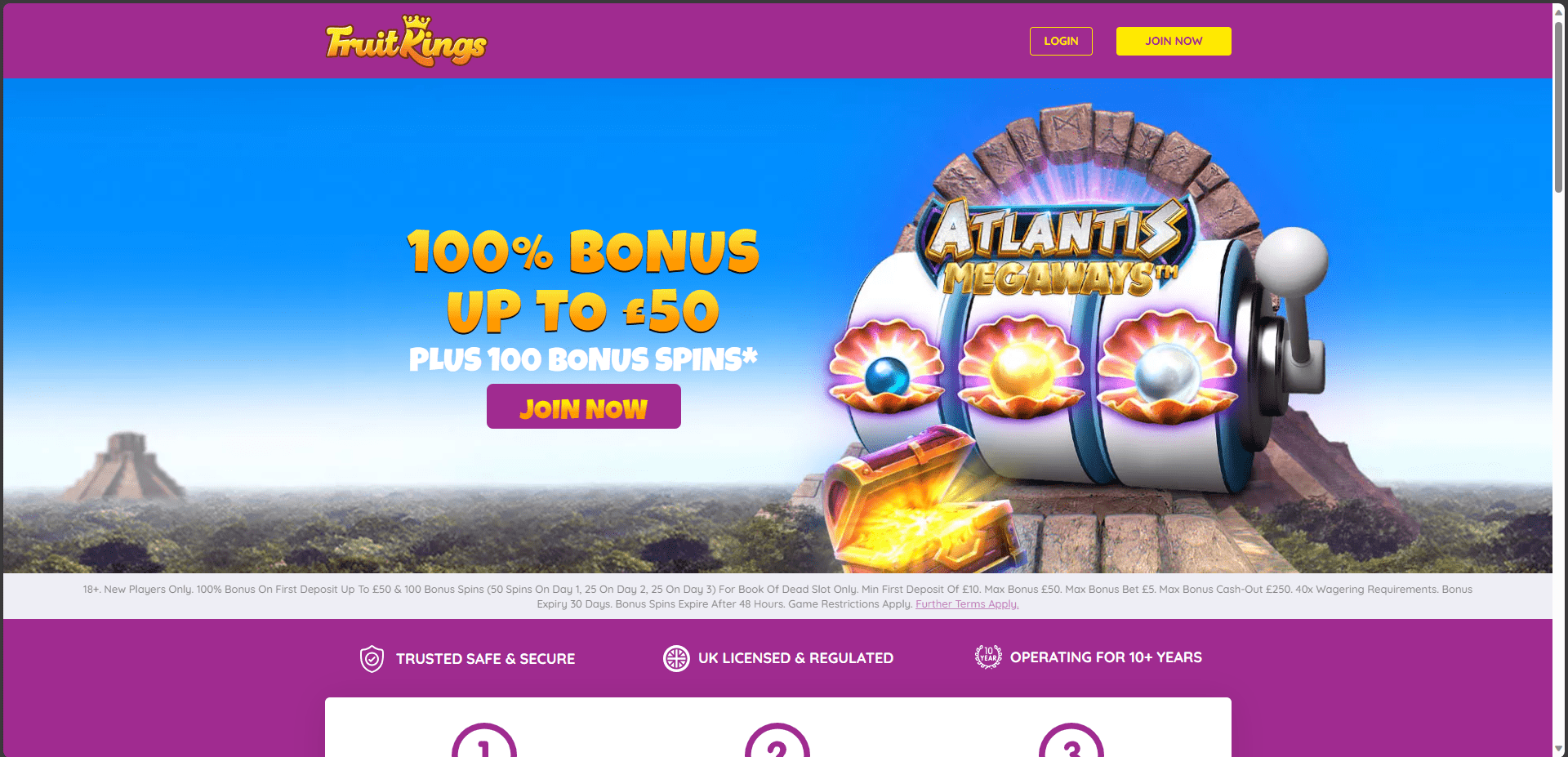Image resolution: width=1568 pixels, height=757 pixels.
Task: Click the shield Trusted Safe & Secure icon
Action: pos(372,658)
